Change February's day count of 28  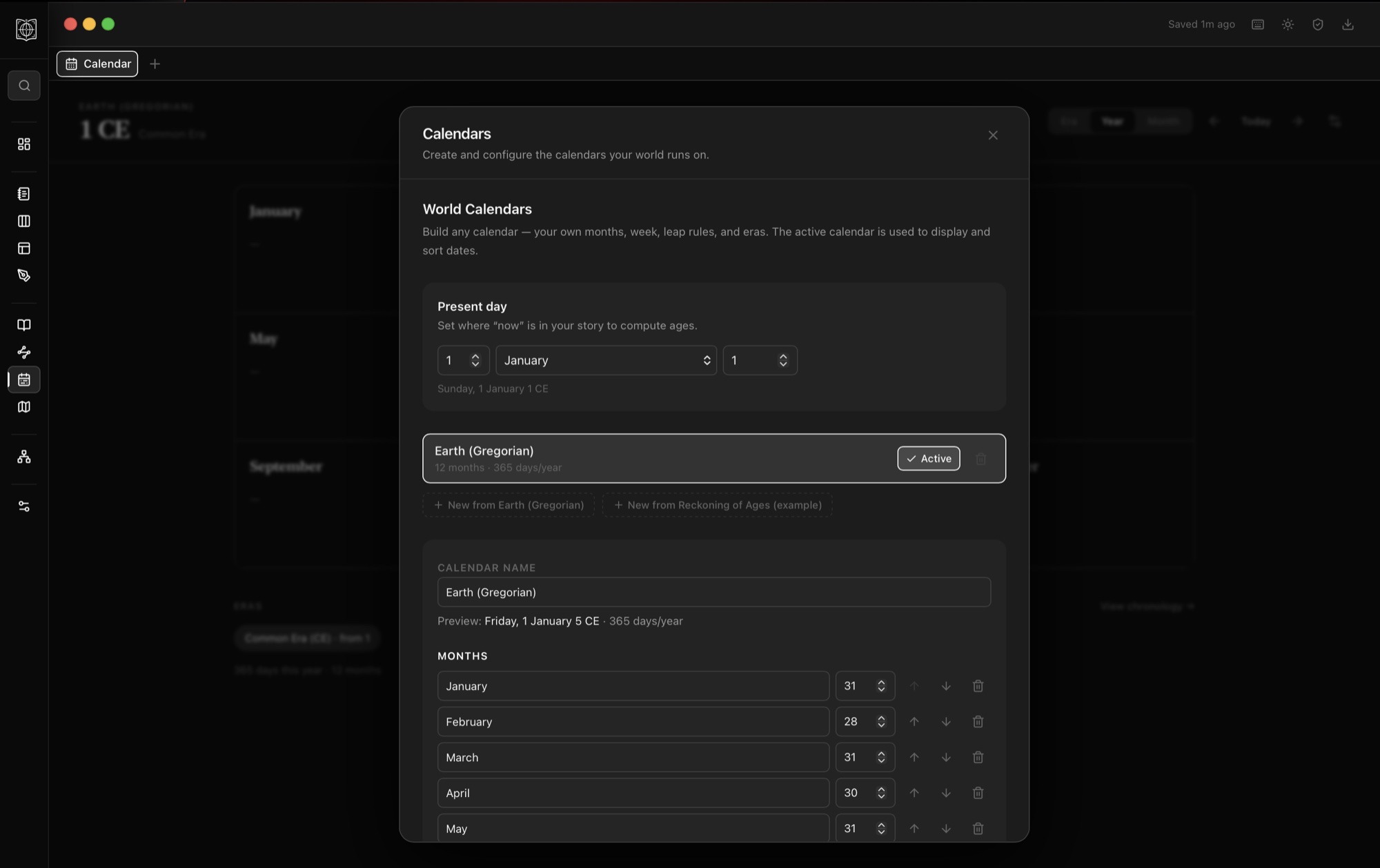(865, 722)
